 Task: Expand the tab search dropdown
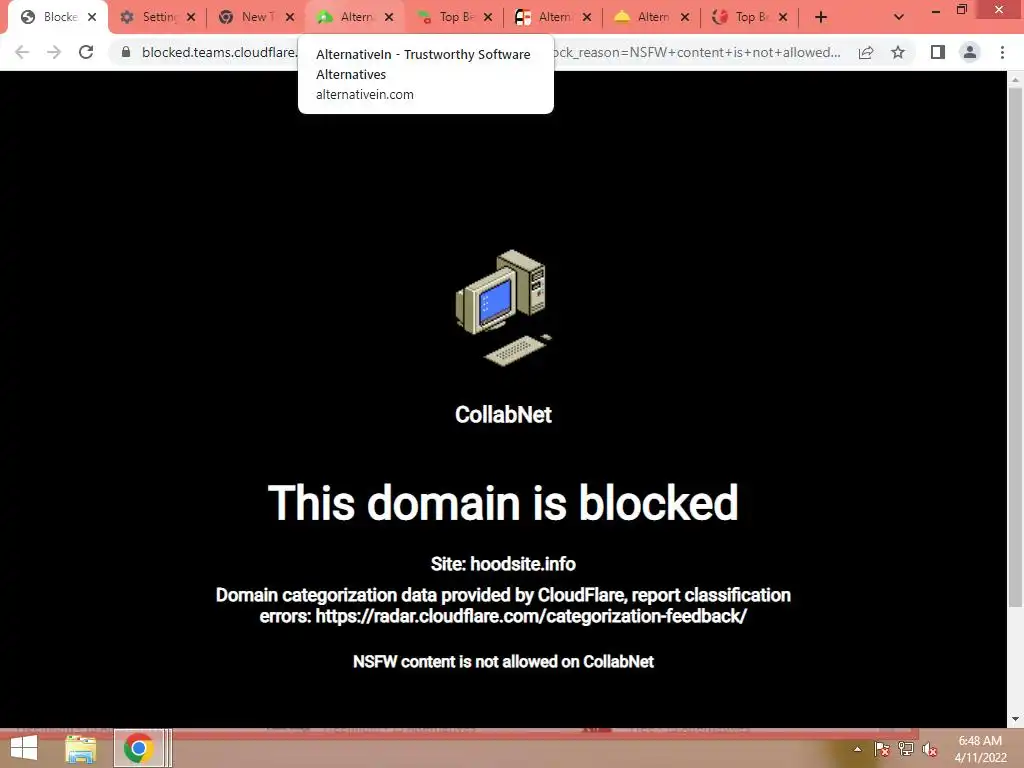[899, 17]
